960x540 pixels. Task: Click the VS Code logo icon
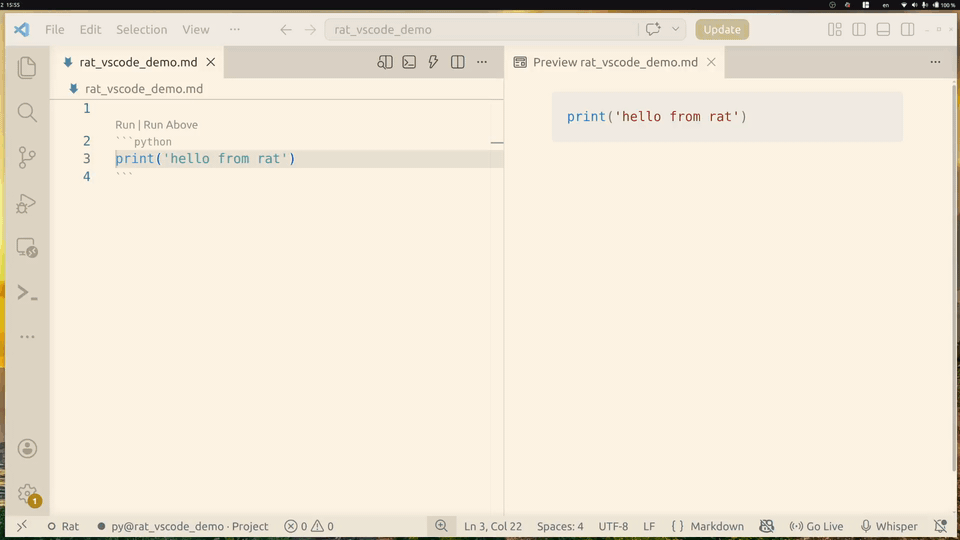(21, 29)
